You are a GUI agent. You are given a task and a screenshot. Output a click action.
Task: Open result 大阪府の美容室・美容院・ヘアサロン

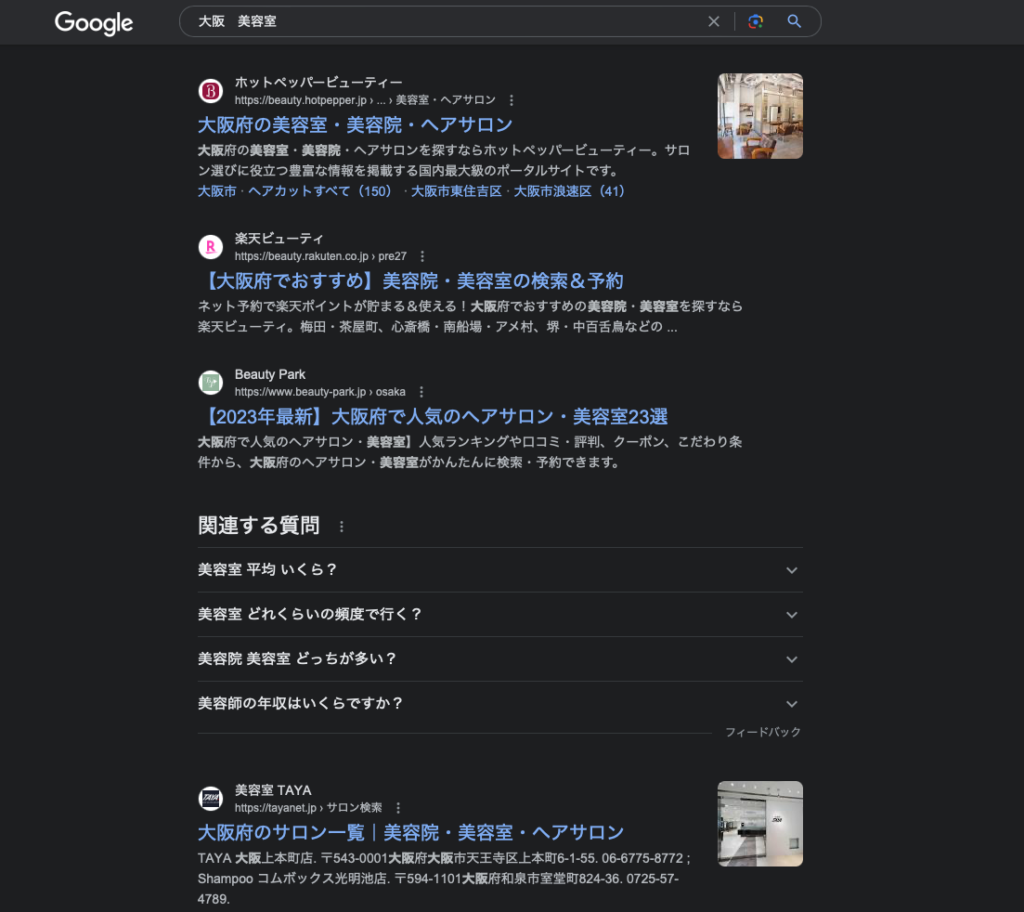click(x=355, y=125)
